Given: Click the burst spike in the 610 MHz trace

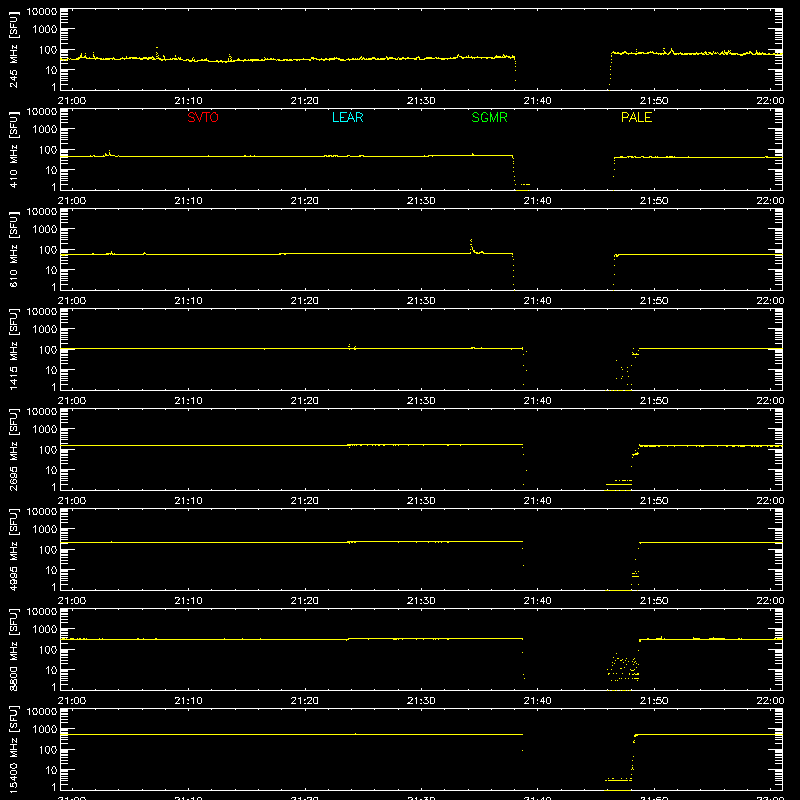Looking at the screenshot, I should click(472, 246).
